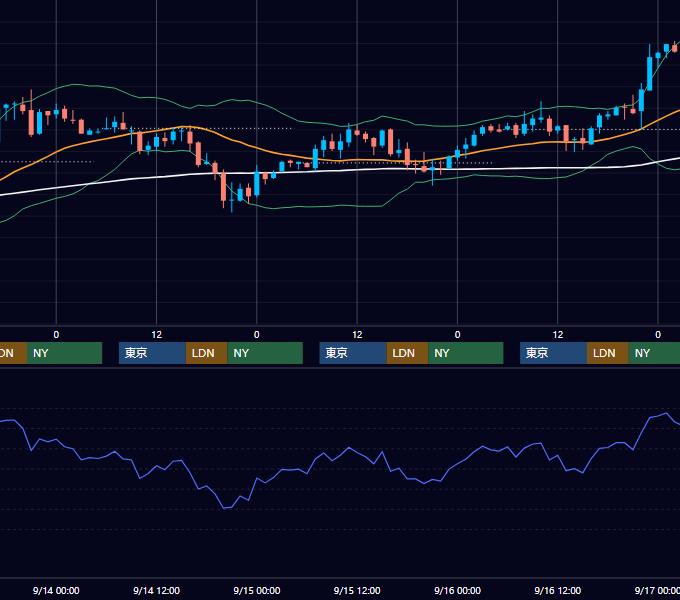Select the LDN session block on 9/16
The image size is (680, 600).
[608, 353]
